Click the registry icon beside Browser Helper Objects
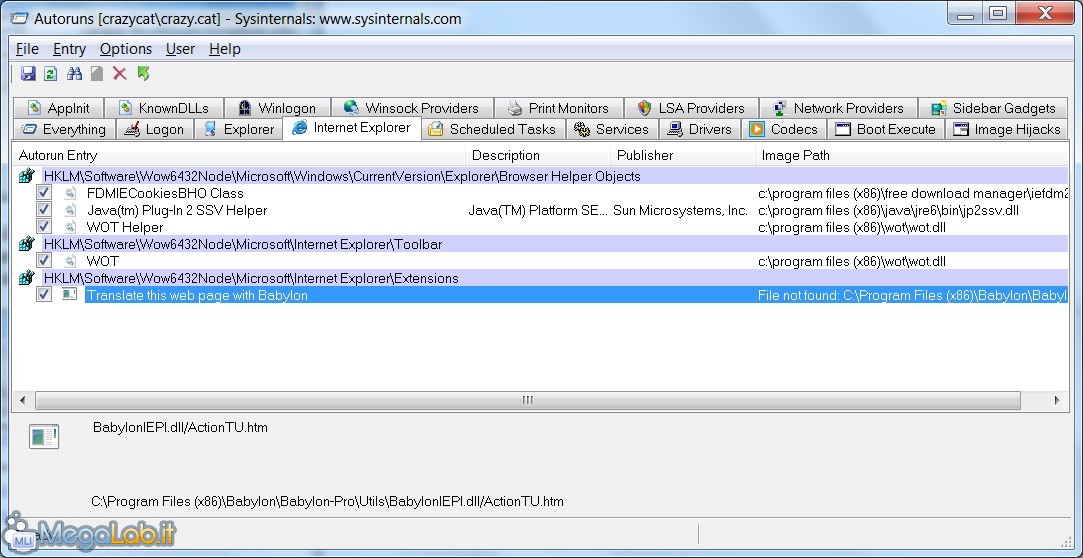This screenshot has height=558, width=1083. (27, 176)
